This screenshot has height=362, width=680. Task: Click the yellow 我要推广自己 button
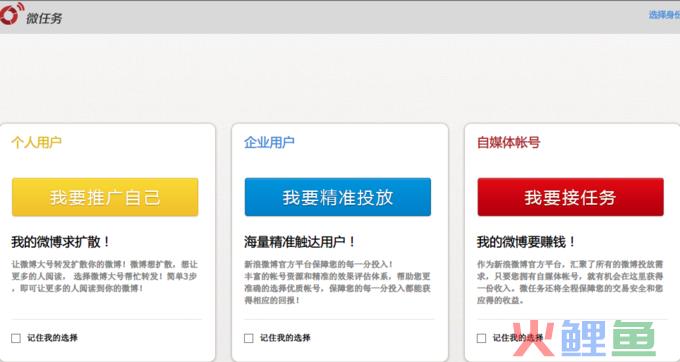[x=105, y=197]
